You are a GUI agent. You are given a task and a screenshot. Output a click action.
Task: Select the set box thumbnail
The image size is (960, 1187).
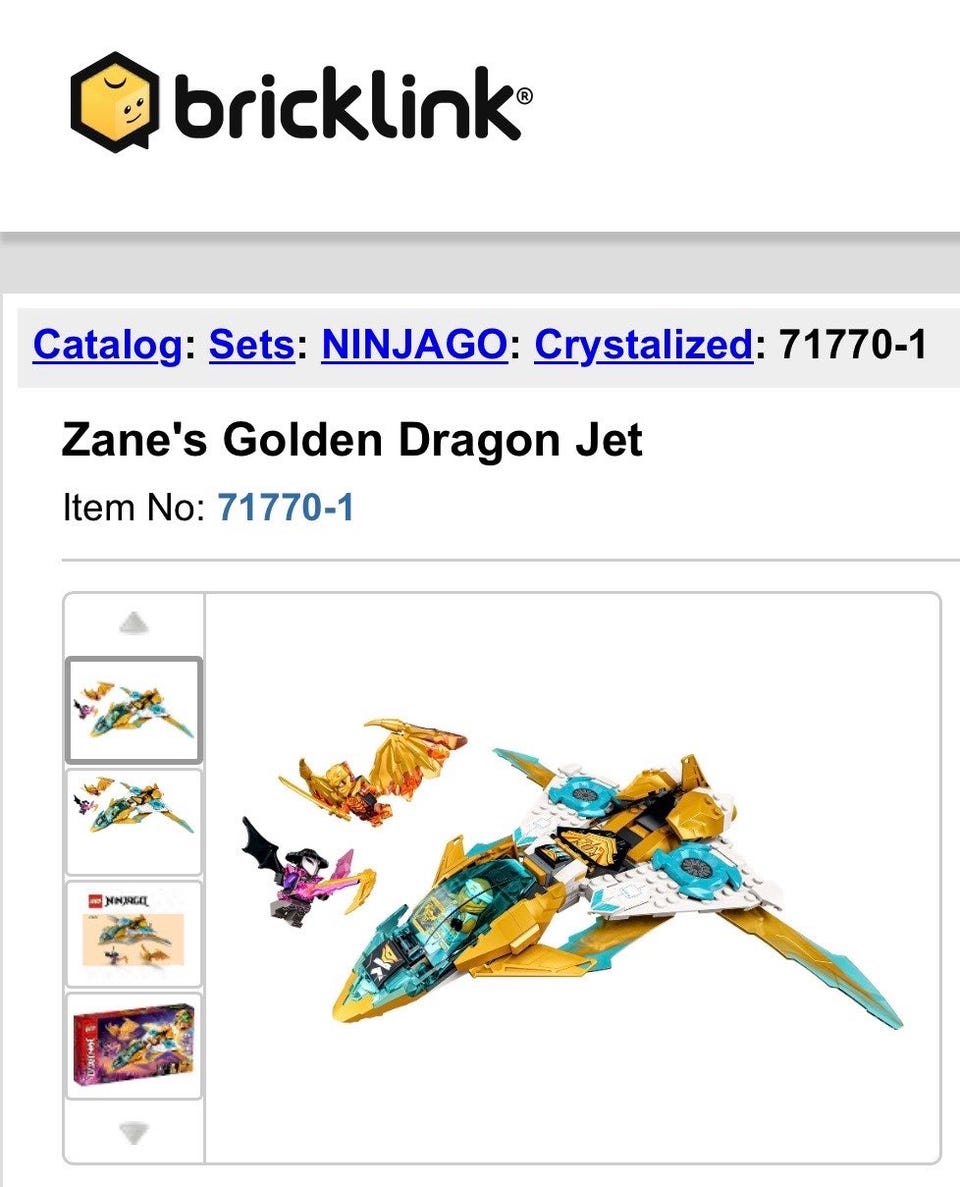click(x=134, y=1045)
